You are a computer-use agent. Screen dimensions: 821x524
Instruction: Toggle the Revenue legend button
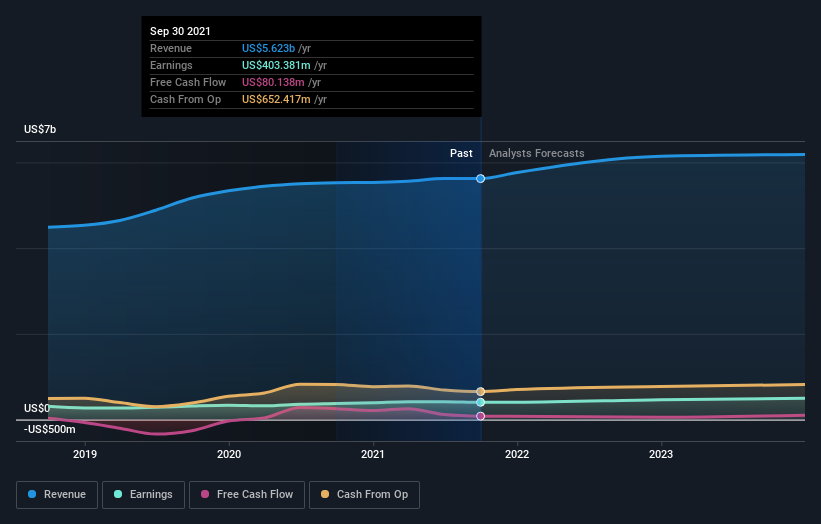point(57,495)
